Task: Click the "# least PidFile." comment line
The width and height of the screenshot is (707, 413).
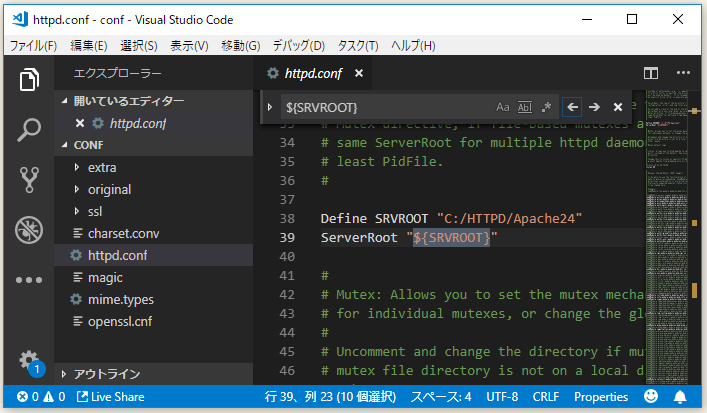Action: [x=382, y=161]
